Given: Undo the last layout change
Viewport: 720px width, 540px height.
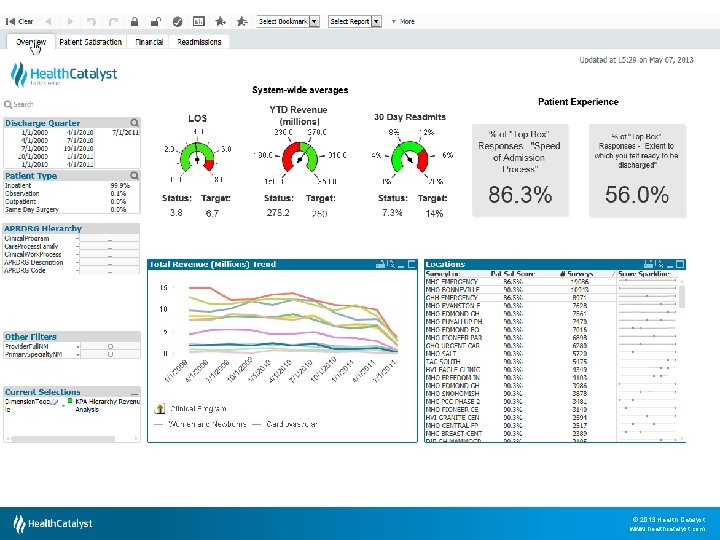Looking at the screenshot, I should pos(91,22).
